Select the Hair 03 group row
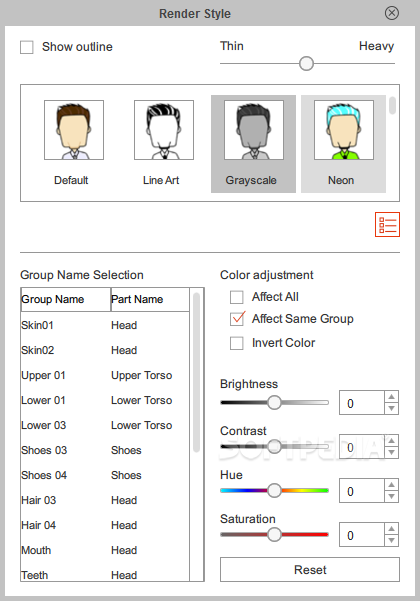 tap(105, 500)
